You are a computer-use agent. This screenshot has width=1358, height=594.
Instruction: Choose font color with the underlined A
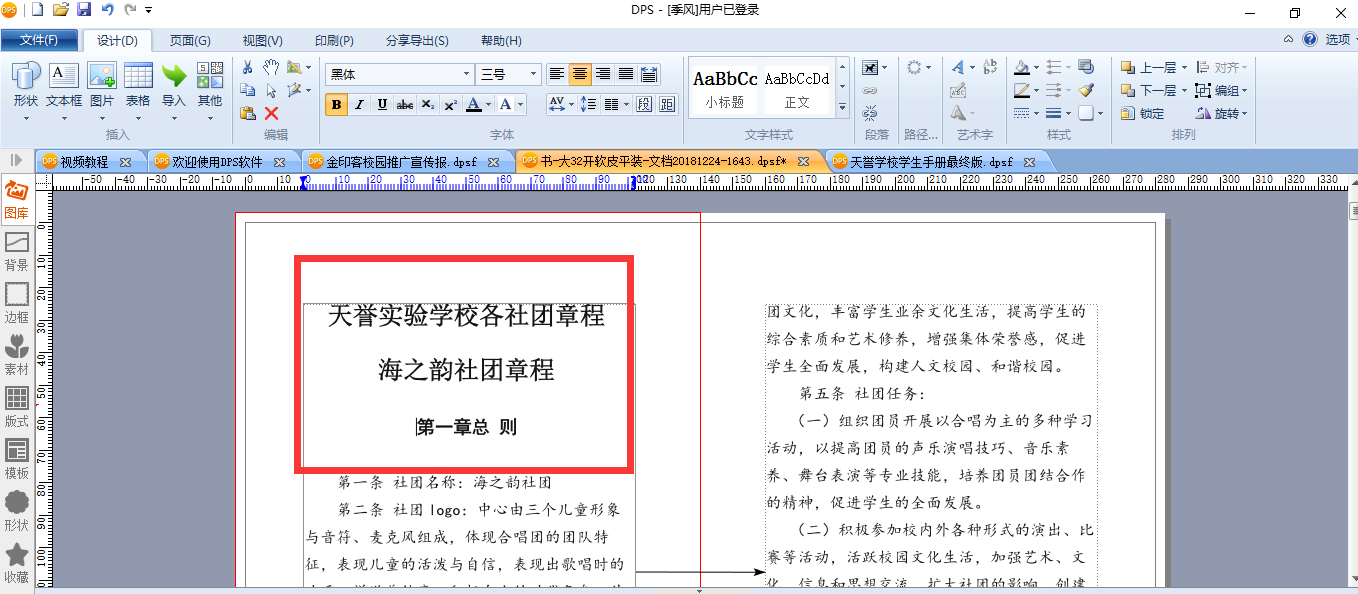(x=474, y=104)
